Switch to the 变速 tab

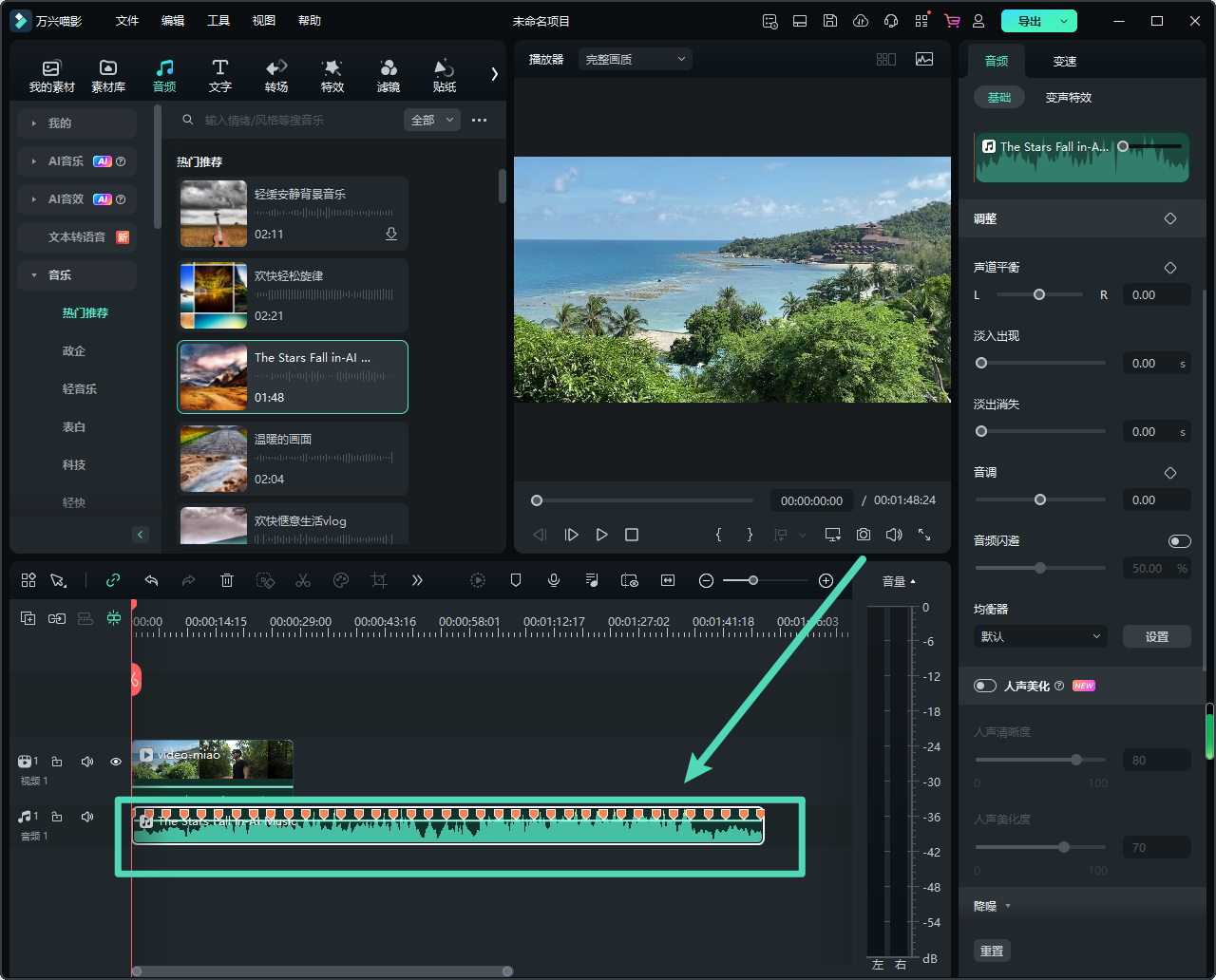(x=1064, y=61)
